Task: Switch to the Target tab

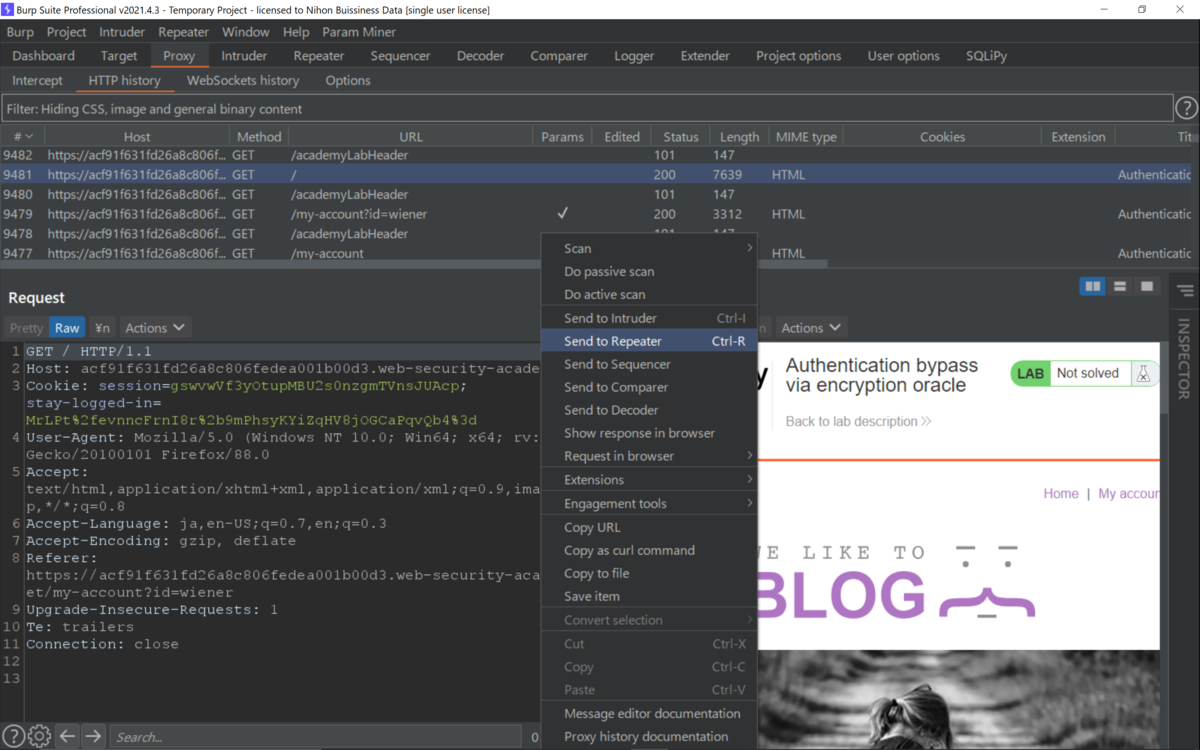Action: tap(119, 56)
